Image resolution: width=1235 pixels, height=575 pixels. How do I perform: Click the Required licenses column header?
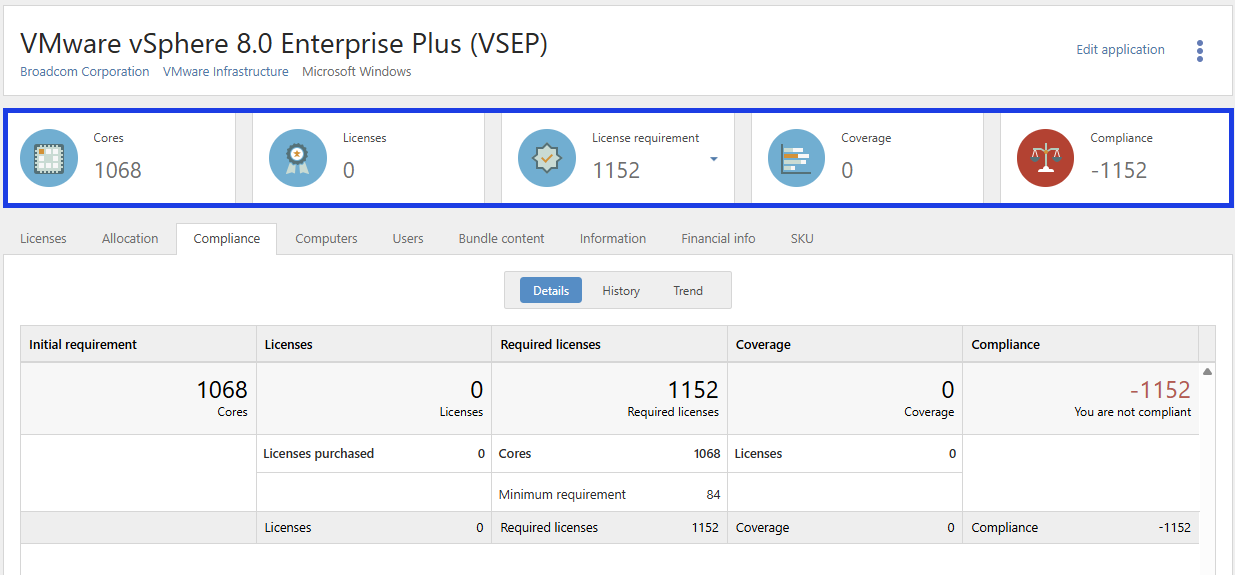[609, 344]
